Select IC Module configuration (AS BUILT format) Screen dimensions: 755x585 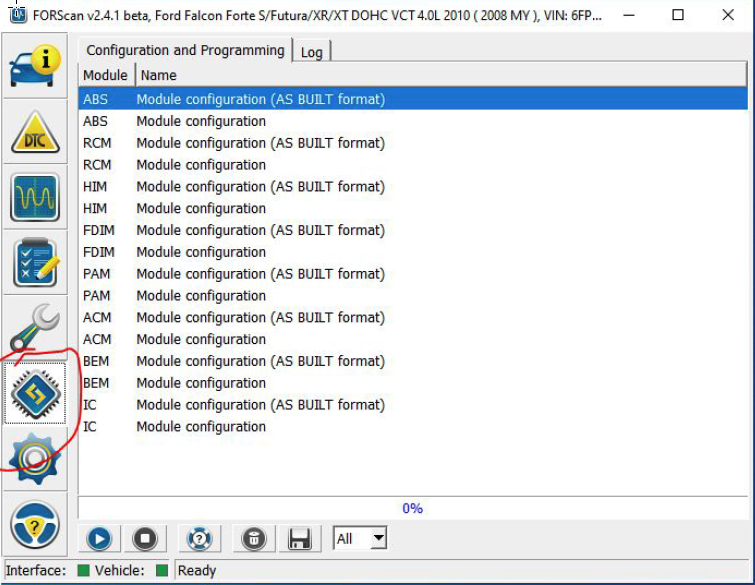pyautogui.click(x=413, y=405)
